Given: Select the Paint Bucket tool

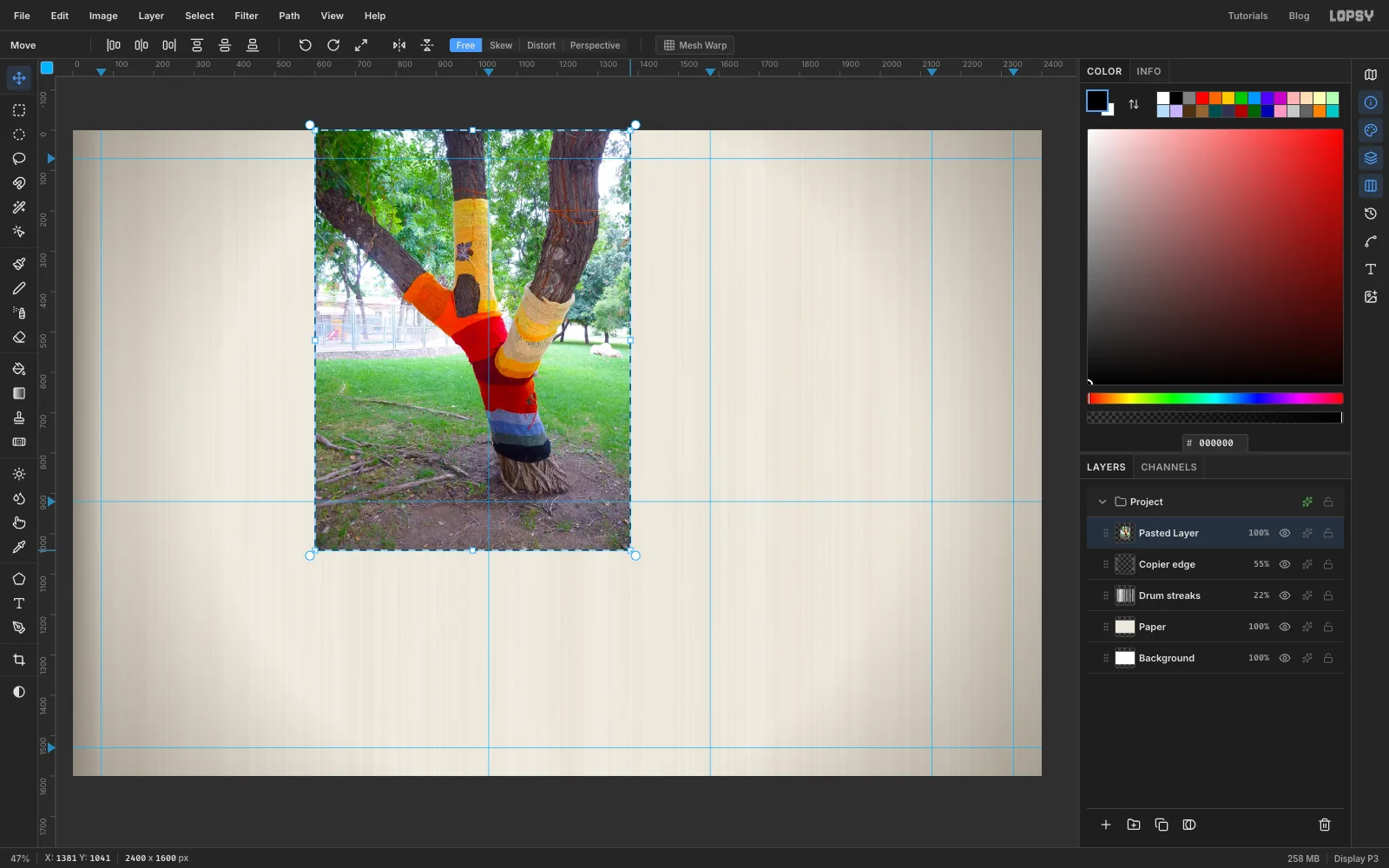Looking at the screenshot, I should (x=19, y=369).
